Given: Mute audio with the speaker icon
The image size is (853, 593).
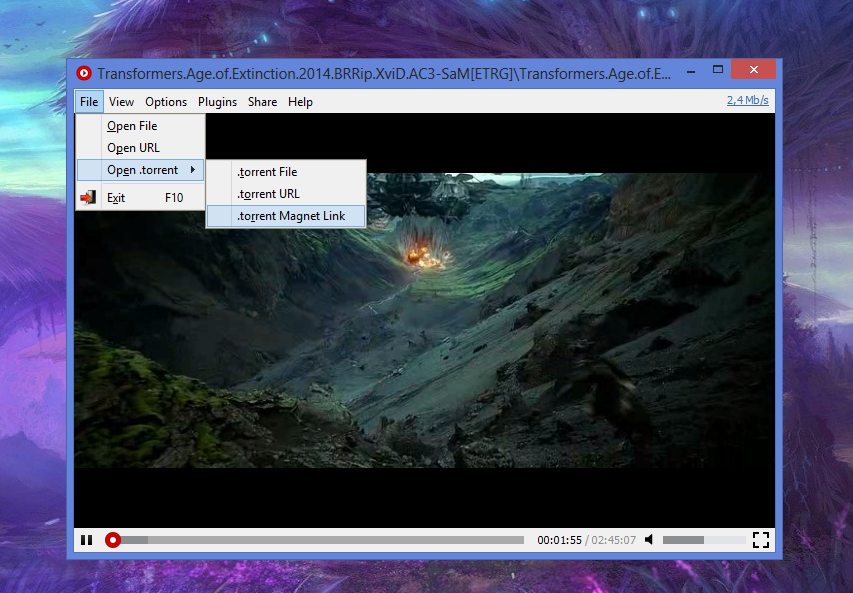Looking at the screenshot, I should click(648, 540).
